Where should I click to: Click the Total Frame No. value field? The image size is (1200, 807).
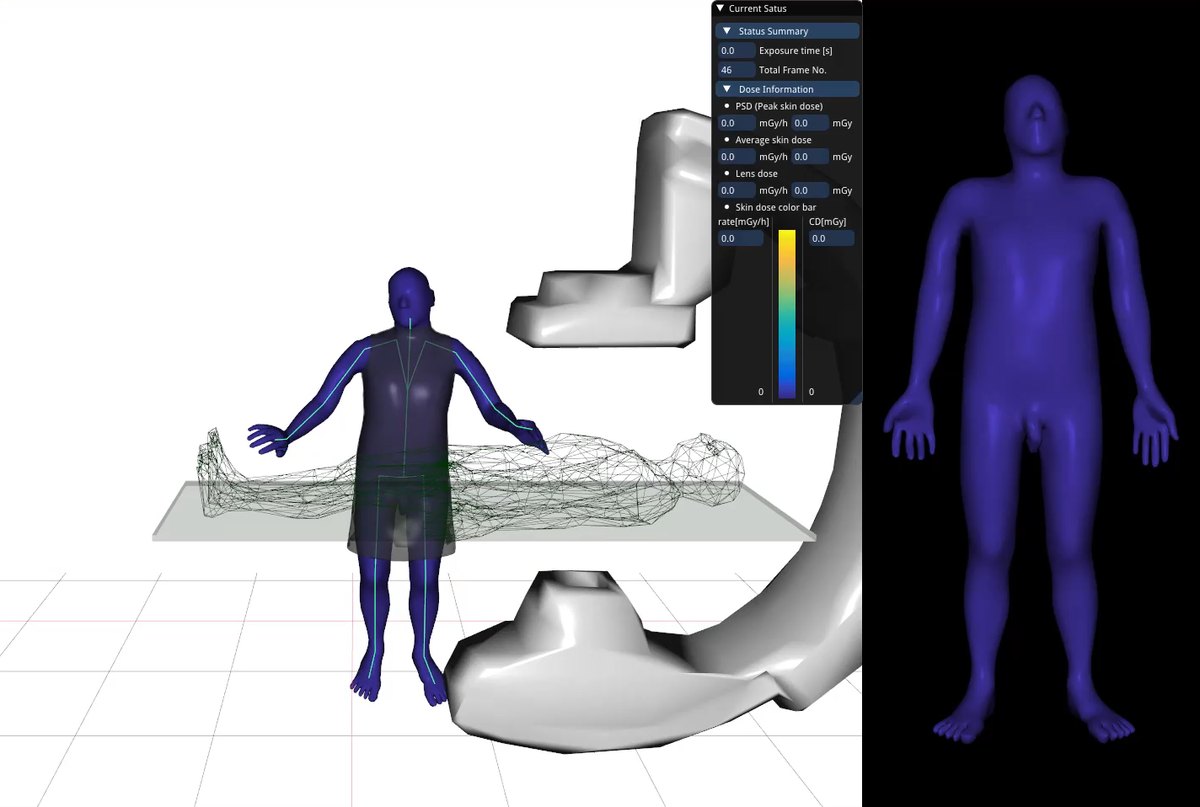737,70
